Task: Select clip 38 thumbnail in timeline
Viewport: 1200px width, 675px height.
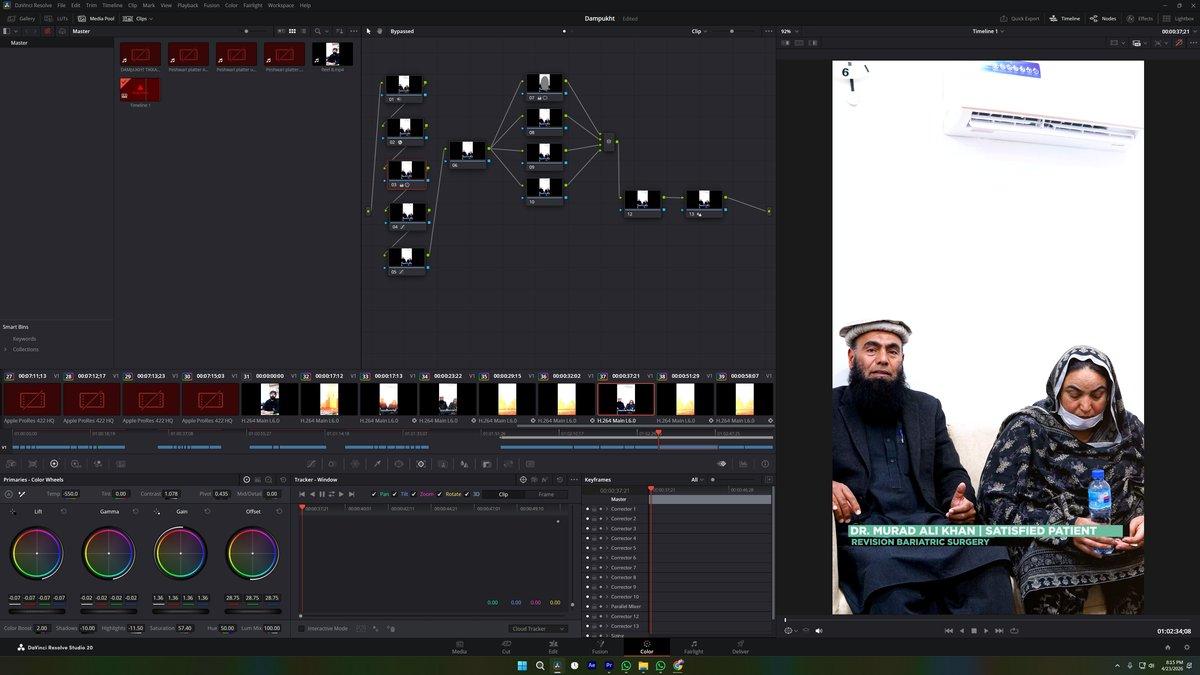Action: [685, 399]
